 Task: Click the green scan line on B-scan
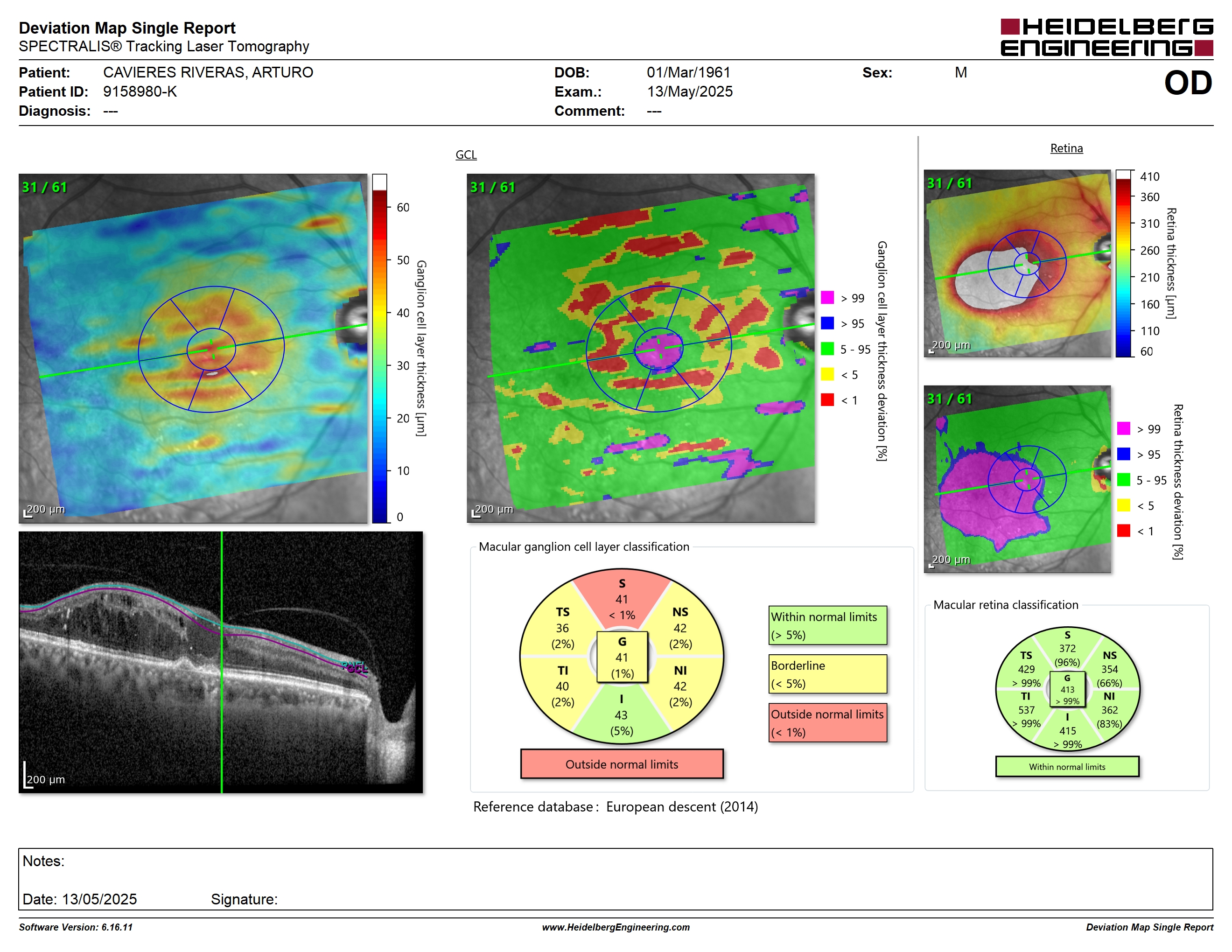[222, 662]
